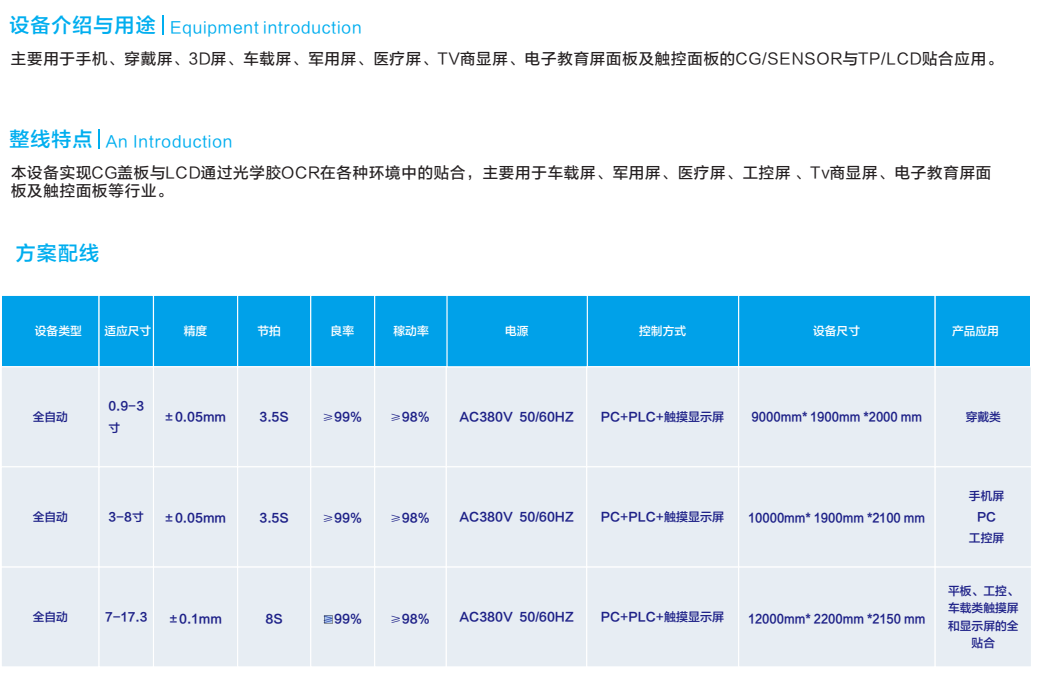
Task: Click the Equipment introduction subtitle
Action: tap(266, 28)
